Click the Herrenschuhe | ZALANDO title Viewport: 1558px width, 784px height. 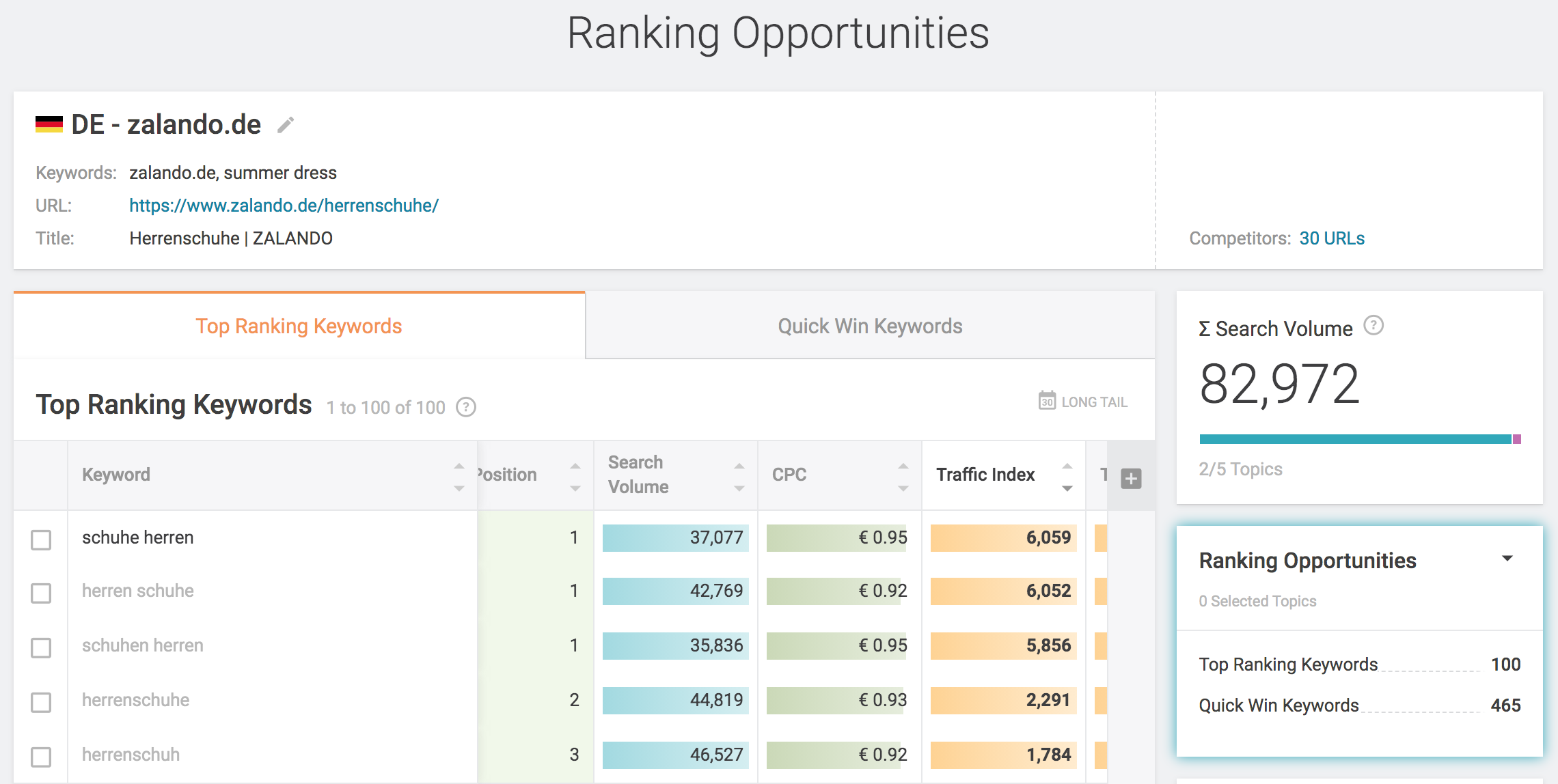tap(231, 238)
